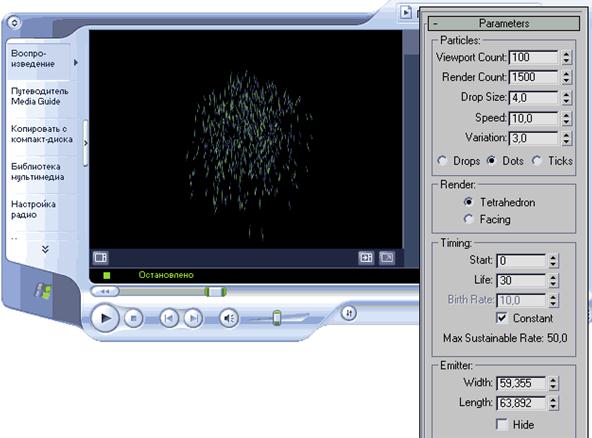Click the Остановлено status text
Viewport: 592px width, 438px height.
point(166,275)
